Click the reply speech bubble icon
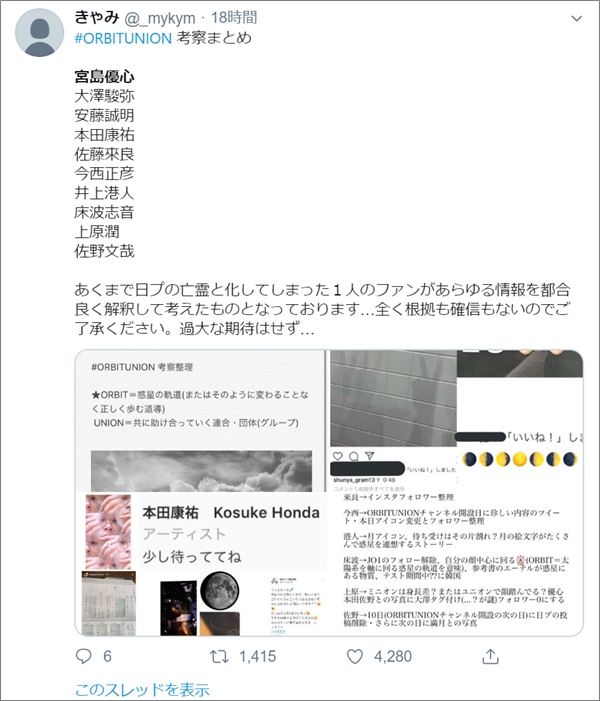Viewport: 600px width, 701px height. [x=84, y=656]
